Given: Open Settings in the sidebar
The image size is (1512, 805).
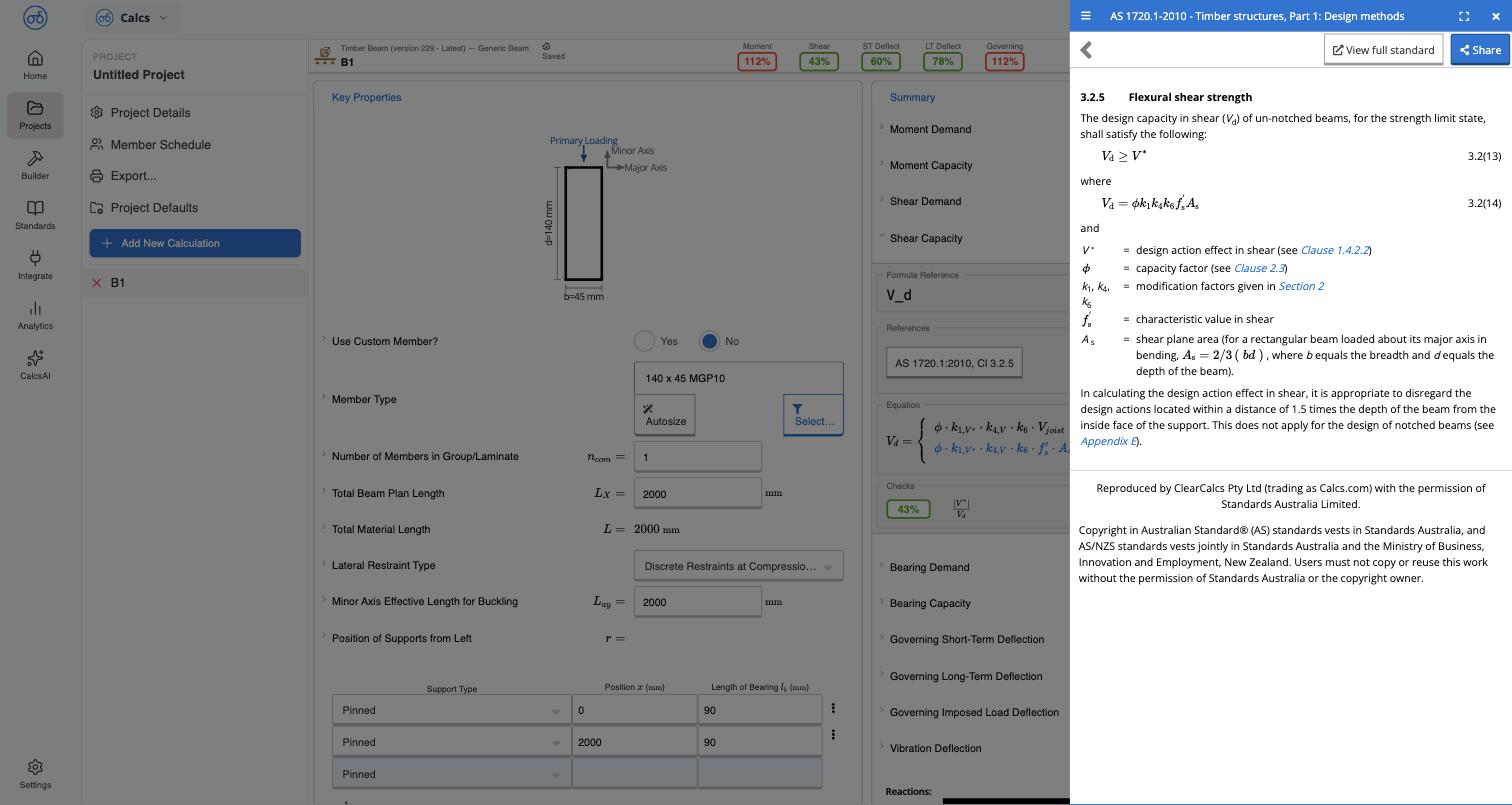Looking at the screenshot, I should point(35,774).
